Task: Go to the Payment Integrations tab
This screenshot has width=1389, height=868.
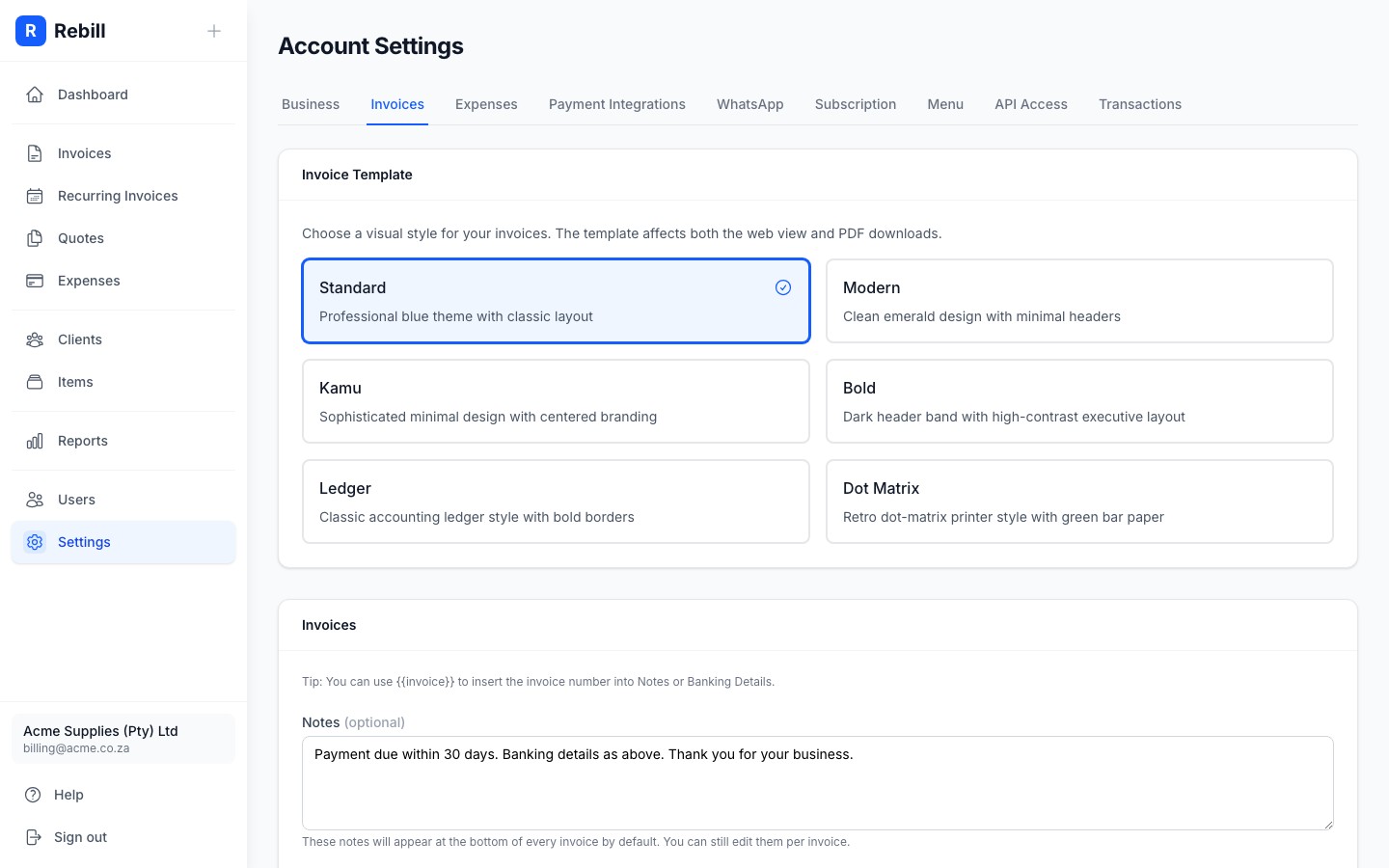Action: tap(617, 104)
